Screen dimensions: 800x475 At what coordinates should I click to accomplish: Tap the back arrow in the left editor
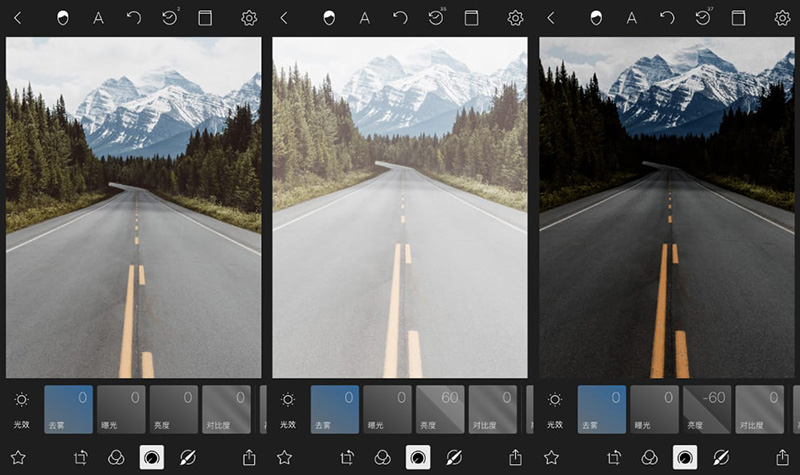coord(18,18)
